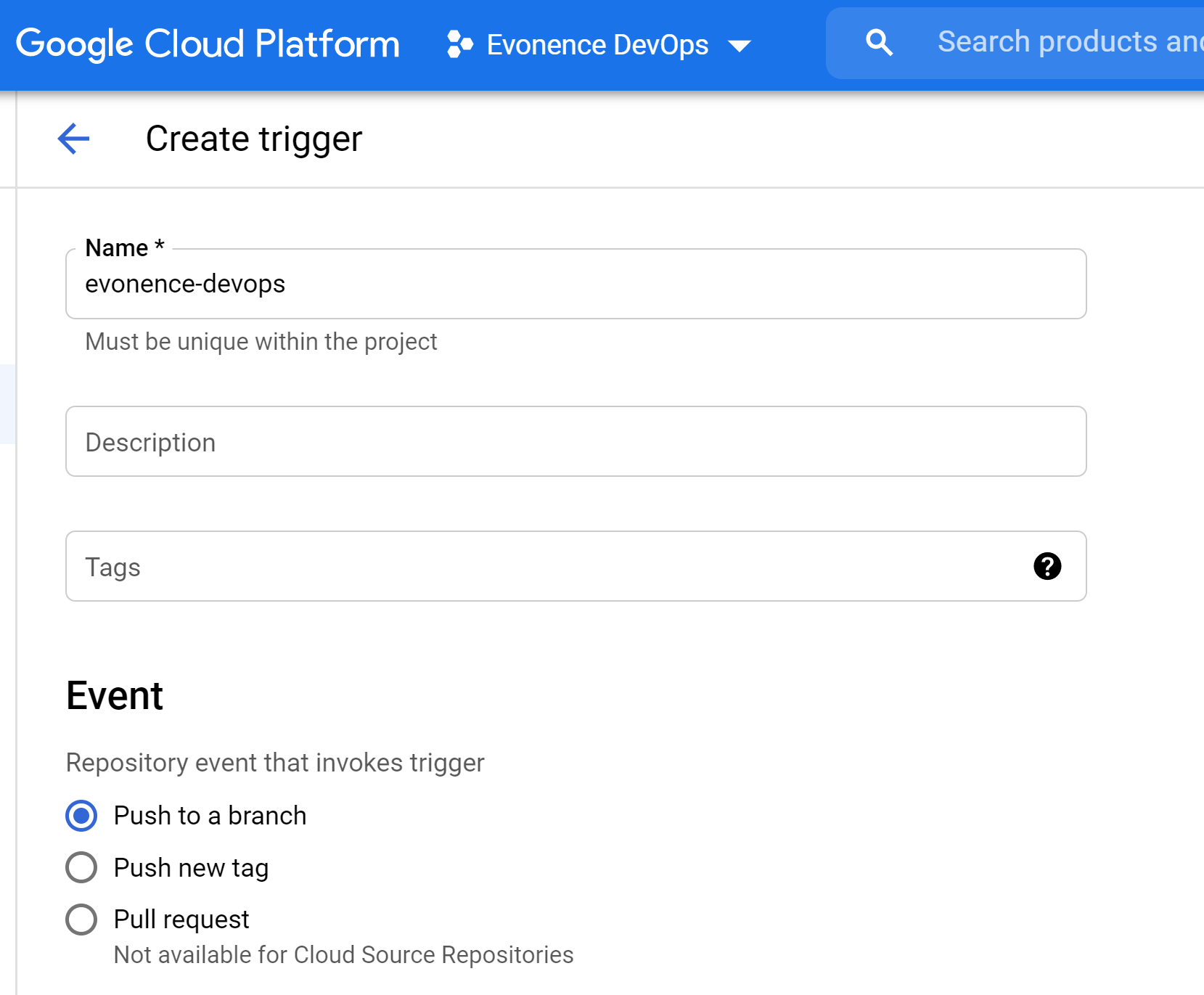
Task: Click the Name input field
Action: point(576,284)
